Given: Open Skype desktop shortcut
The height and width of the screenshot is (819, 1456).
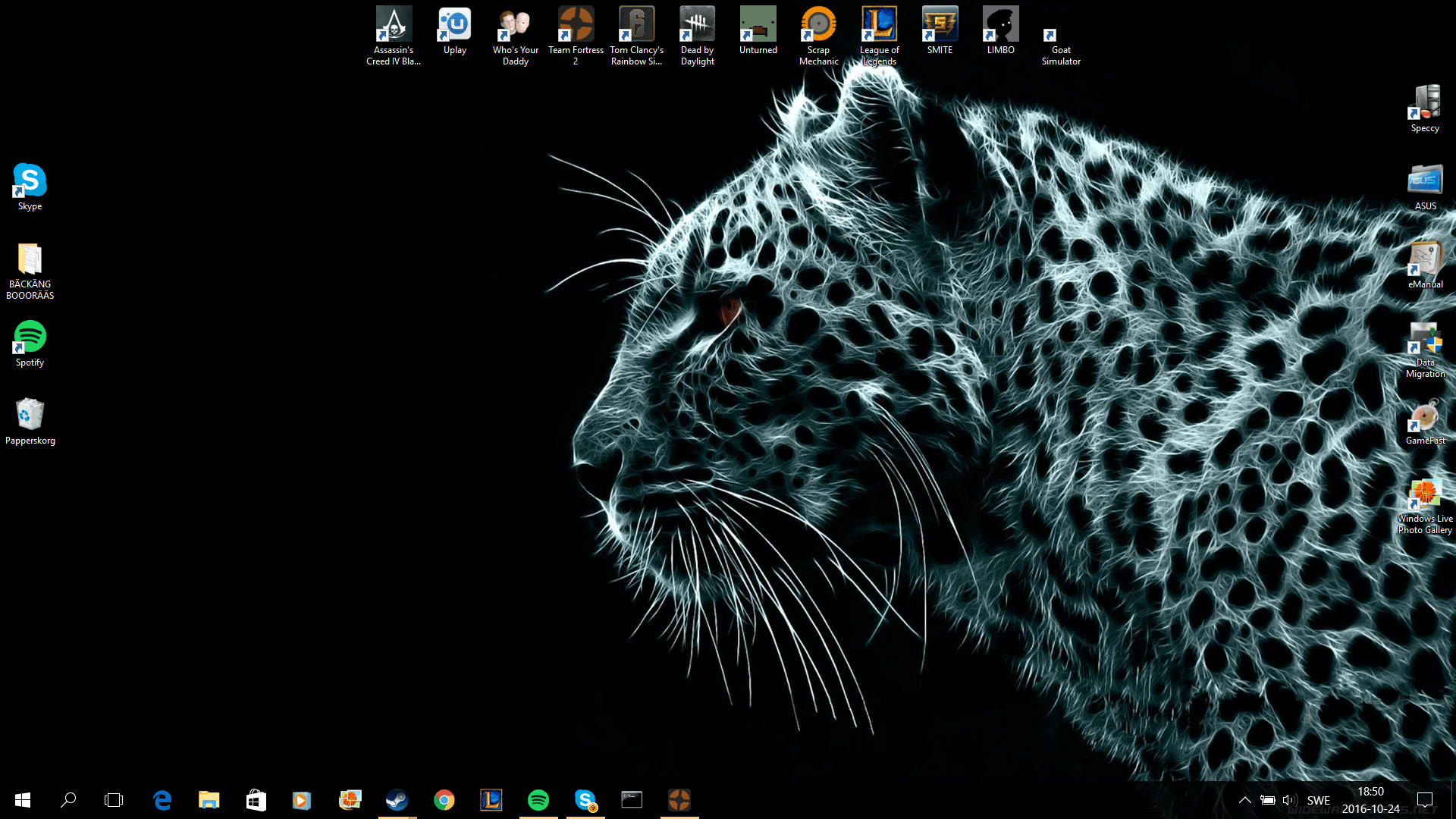Looking at the screenshot, I should [30, 181].
